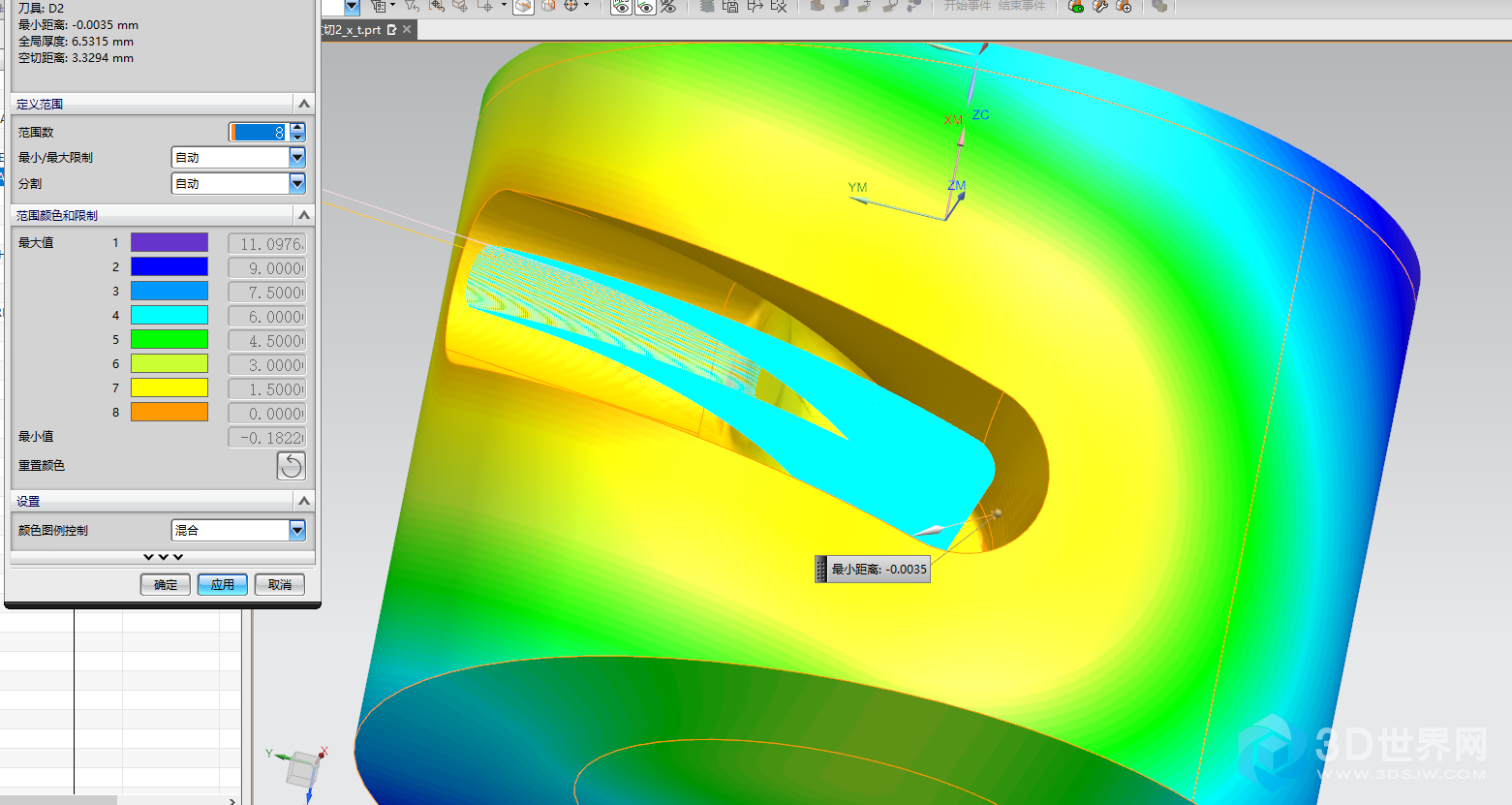Collapse the 设置 section
Viewport: 1512px width, 805px height.
point(304,501)
